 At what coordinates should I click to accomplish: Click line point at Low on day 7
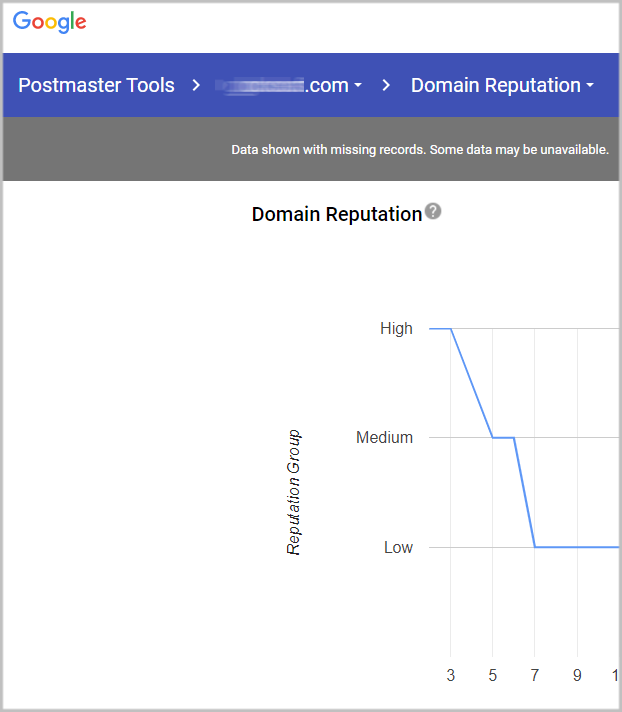[535, 547]
